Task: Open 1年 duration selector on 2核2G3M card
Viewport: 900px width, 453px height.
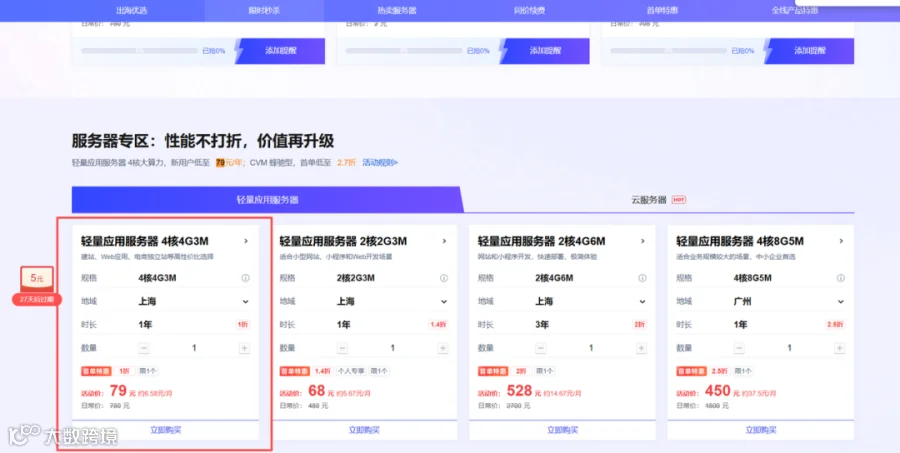Action: 392,324
